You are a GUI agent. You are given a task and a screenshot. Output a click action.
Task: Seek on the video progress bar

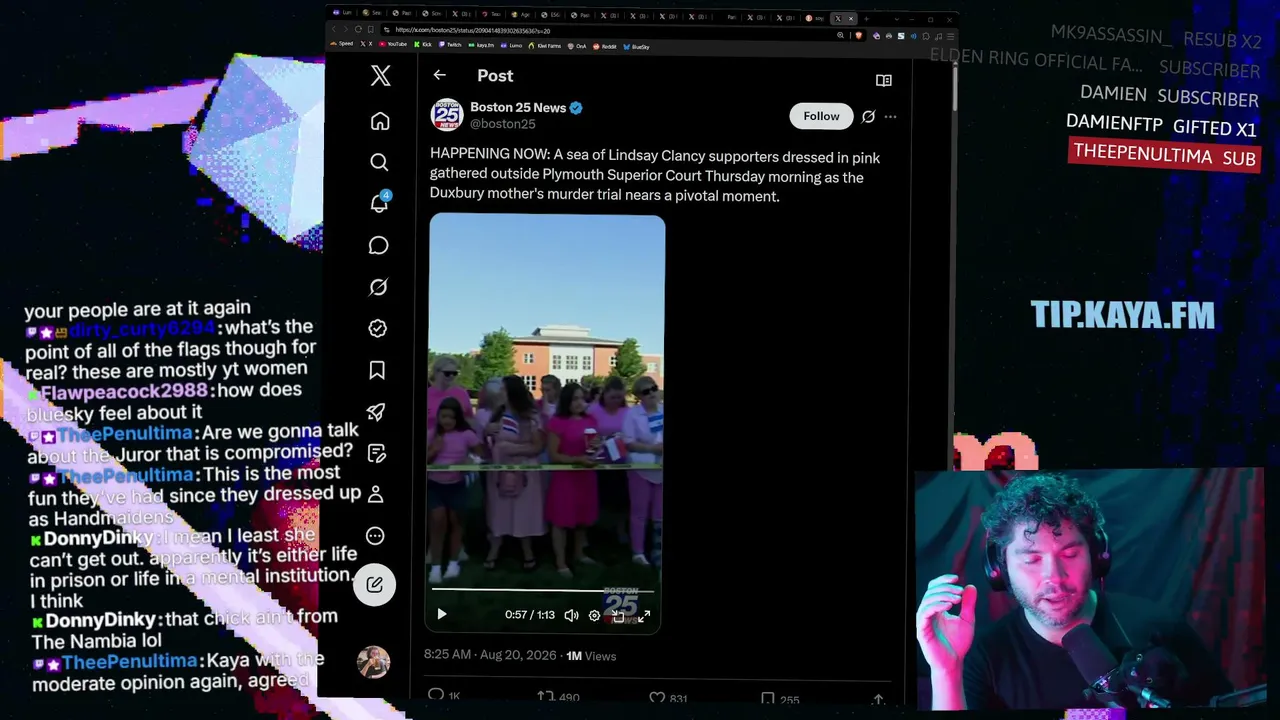tap(543, 590)
